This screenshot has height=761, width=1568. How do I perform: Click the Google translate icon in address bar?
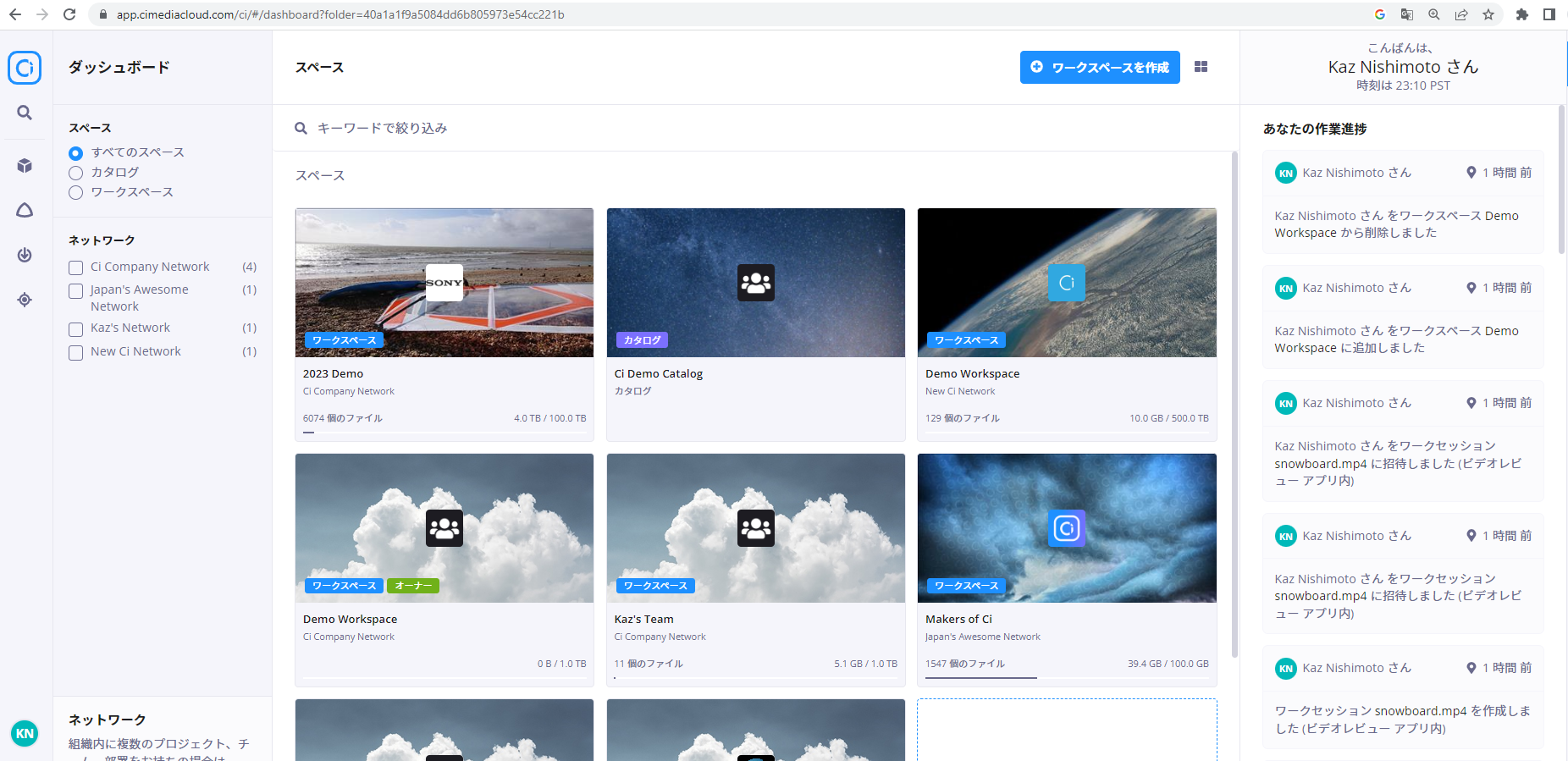point(1407,14)
